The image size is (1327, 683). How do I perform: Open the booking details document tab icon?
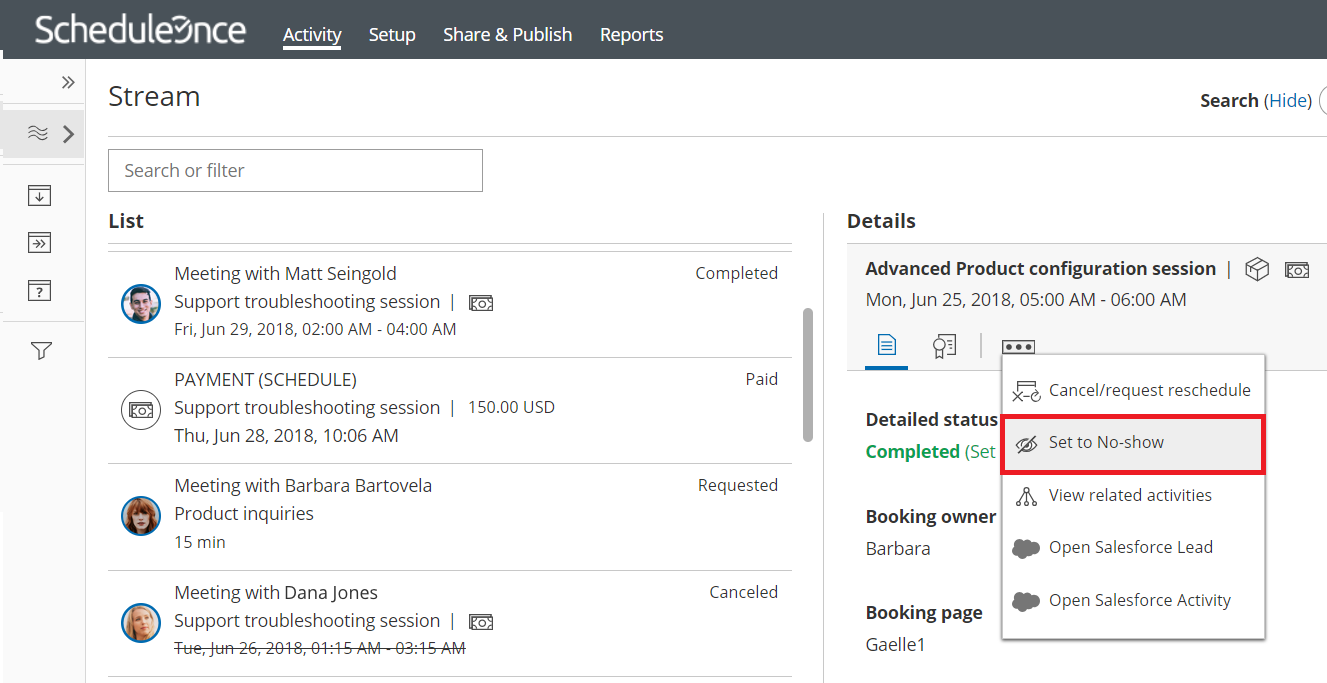(886, 346)
